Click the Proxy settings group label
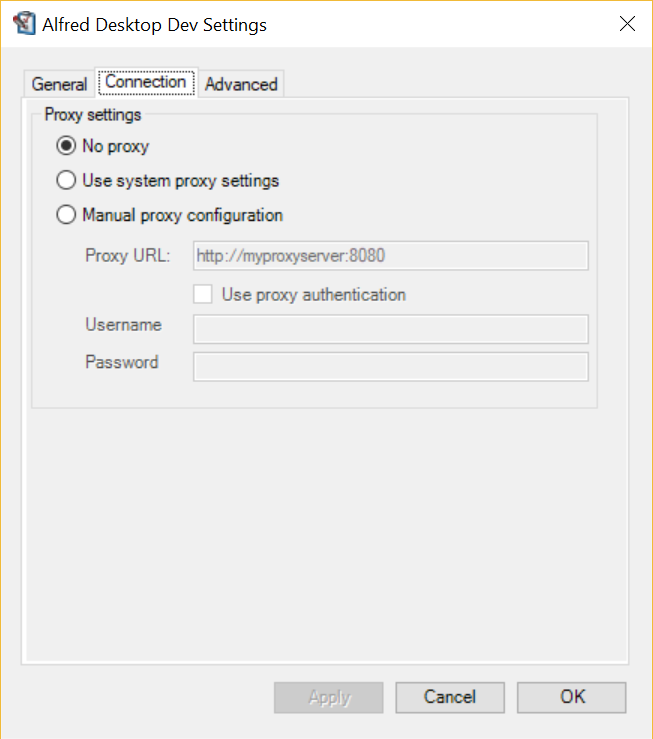The height and width of the screenshot is (739, 653). (x=93, y=114)
